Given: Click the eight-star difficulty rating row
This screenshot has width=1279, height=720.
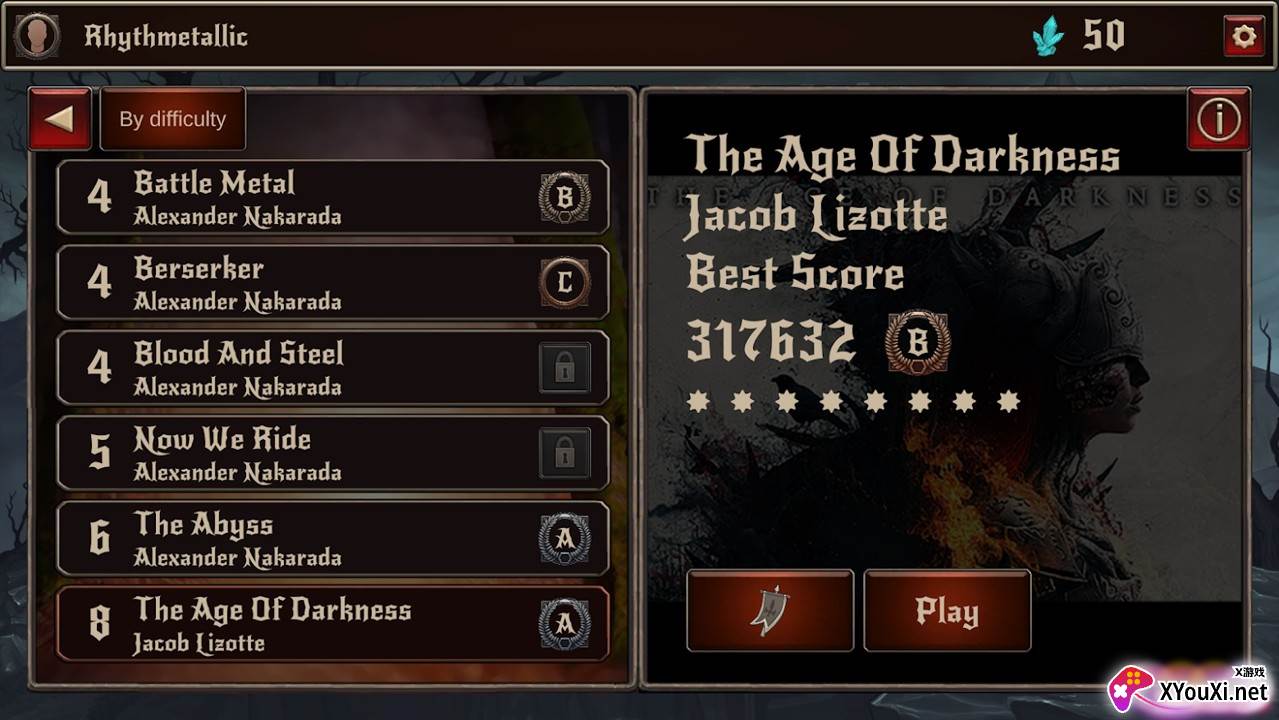Looking at the screenshot, I should (853, 402).
